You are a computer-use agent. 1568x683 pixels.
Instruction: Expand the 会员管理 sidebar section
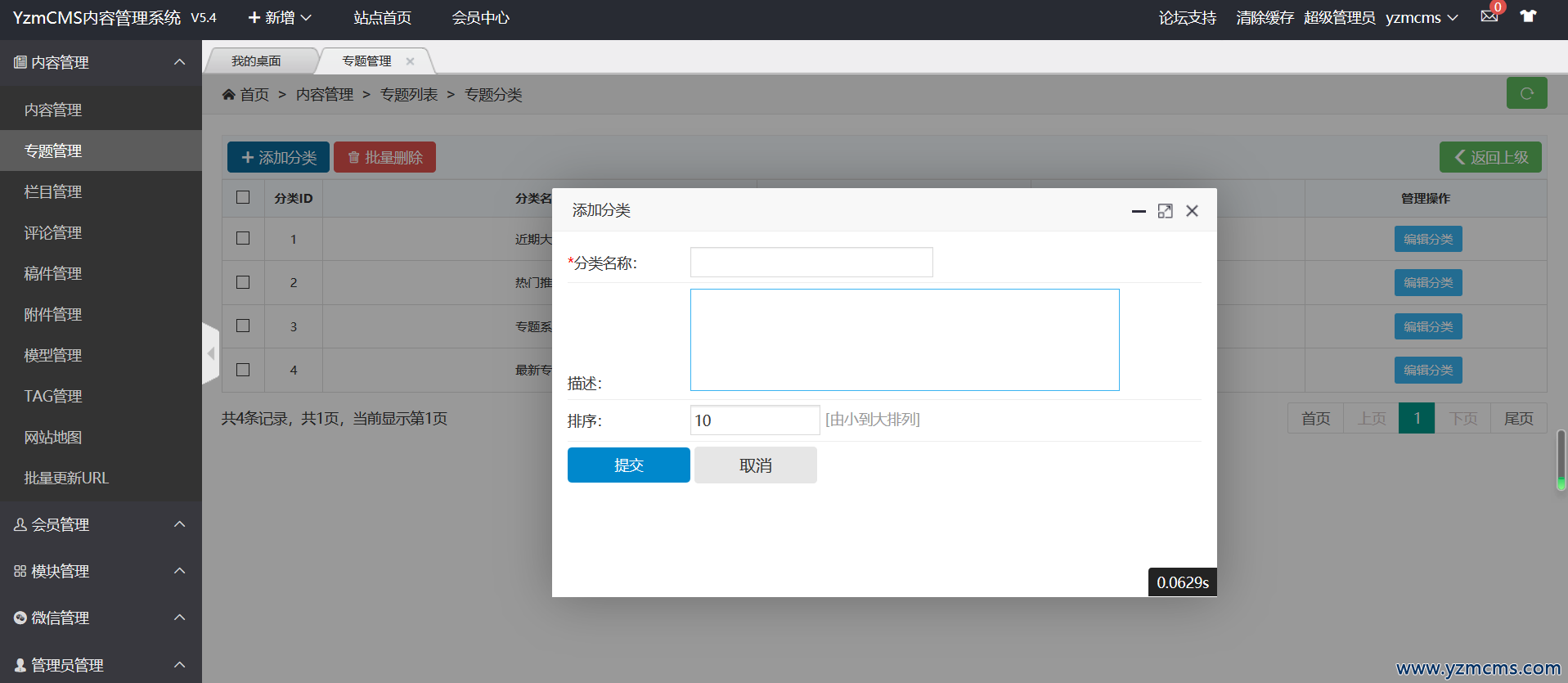101,524
